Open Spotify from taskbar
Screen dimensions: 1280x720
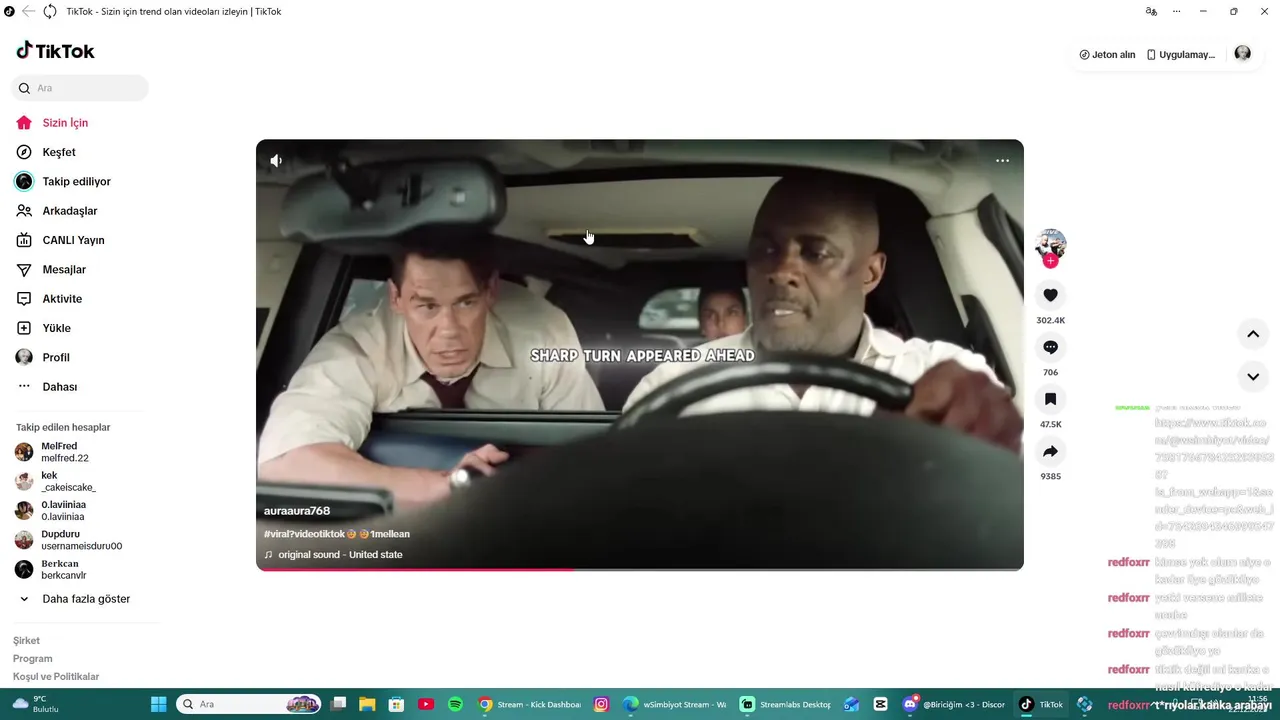(455, 704)
